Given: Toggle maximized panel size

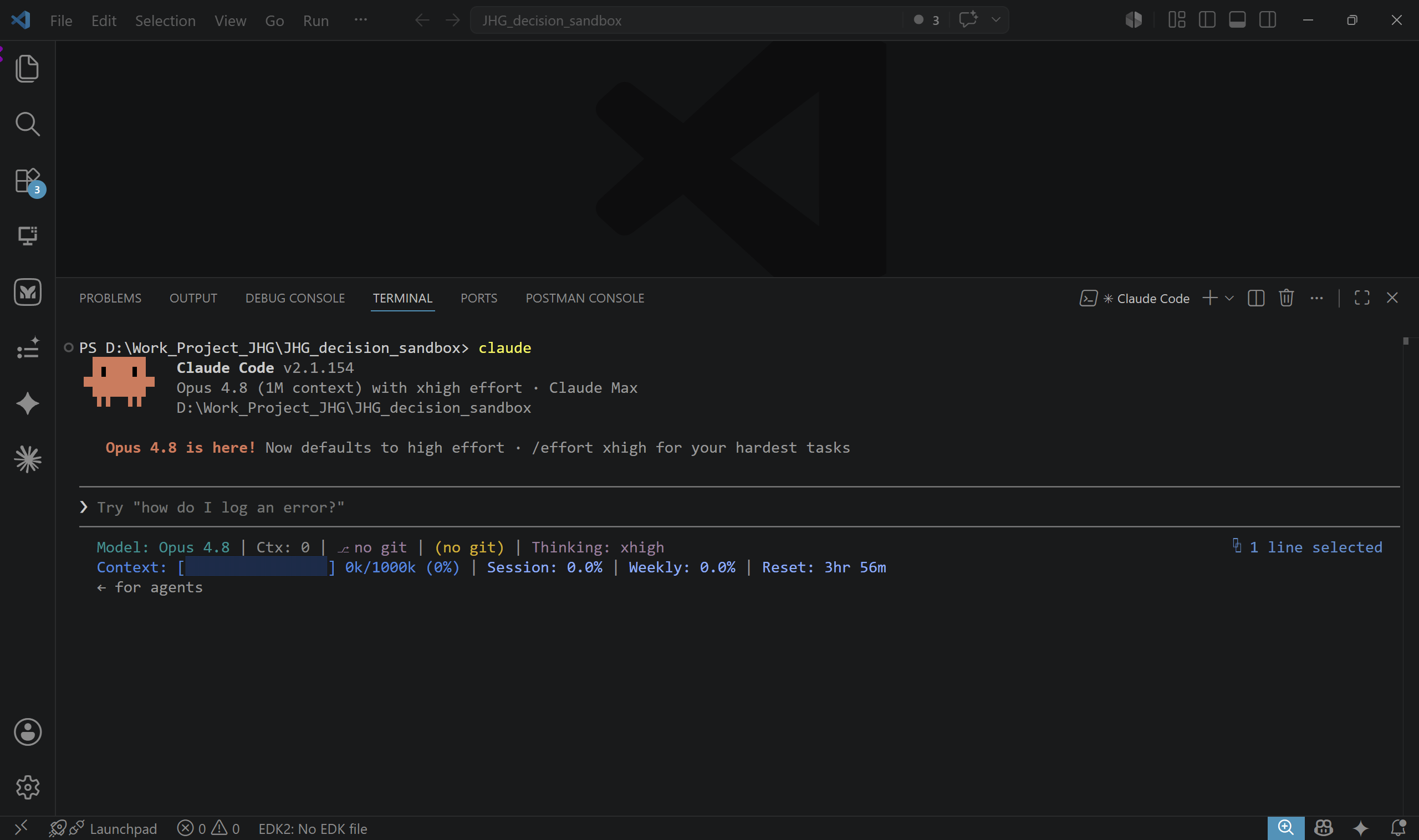Looking at the screenshot, I should (1362, 298).
